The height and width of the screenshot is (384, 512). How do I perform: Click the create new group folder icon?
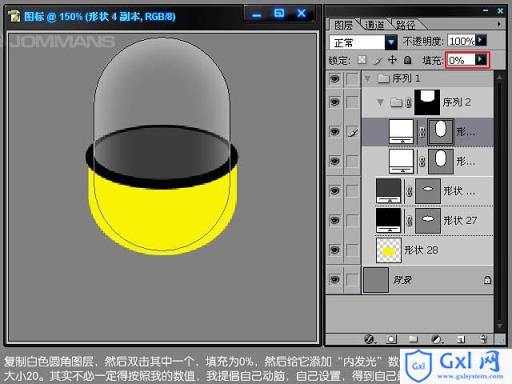413,339
